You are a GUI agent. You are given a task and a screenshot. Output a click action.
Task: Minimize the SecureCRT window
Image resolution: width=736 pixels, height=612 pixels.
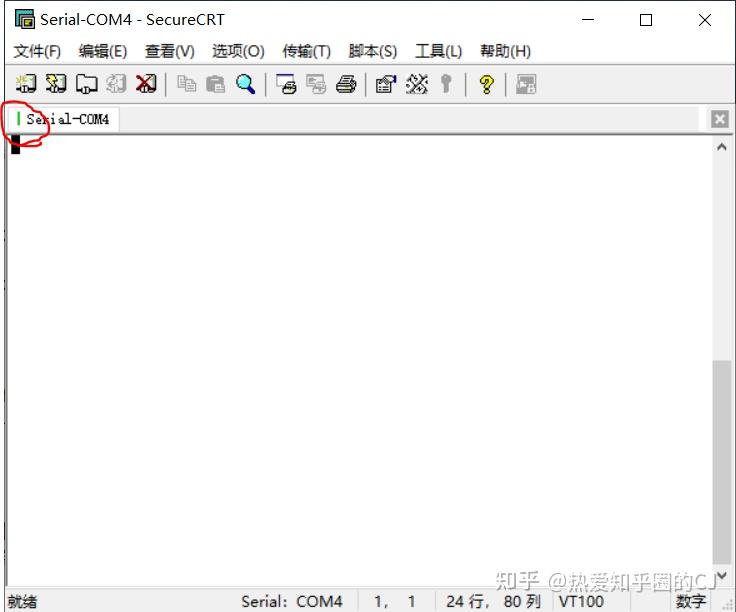(588, 20)
